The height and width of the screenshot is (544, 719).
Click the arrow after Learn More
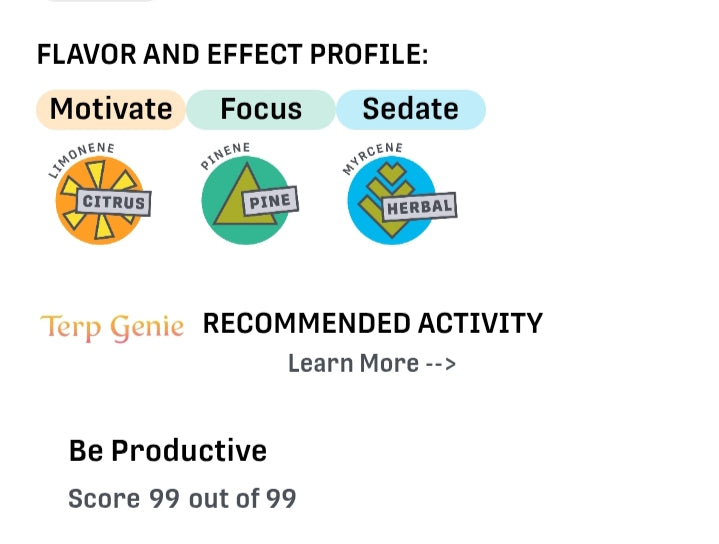(441, 363)
